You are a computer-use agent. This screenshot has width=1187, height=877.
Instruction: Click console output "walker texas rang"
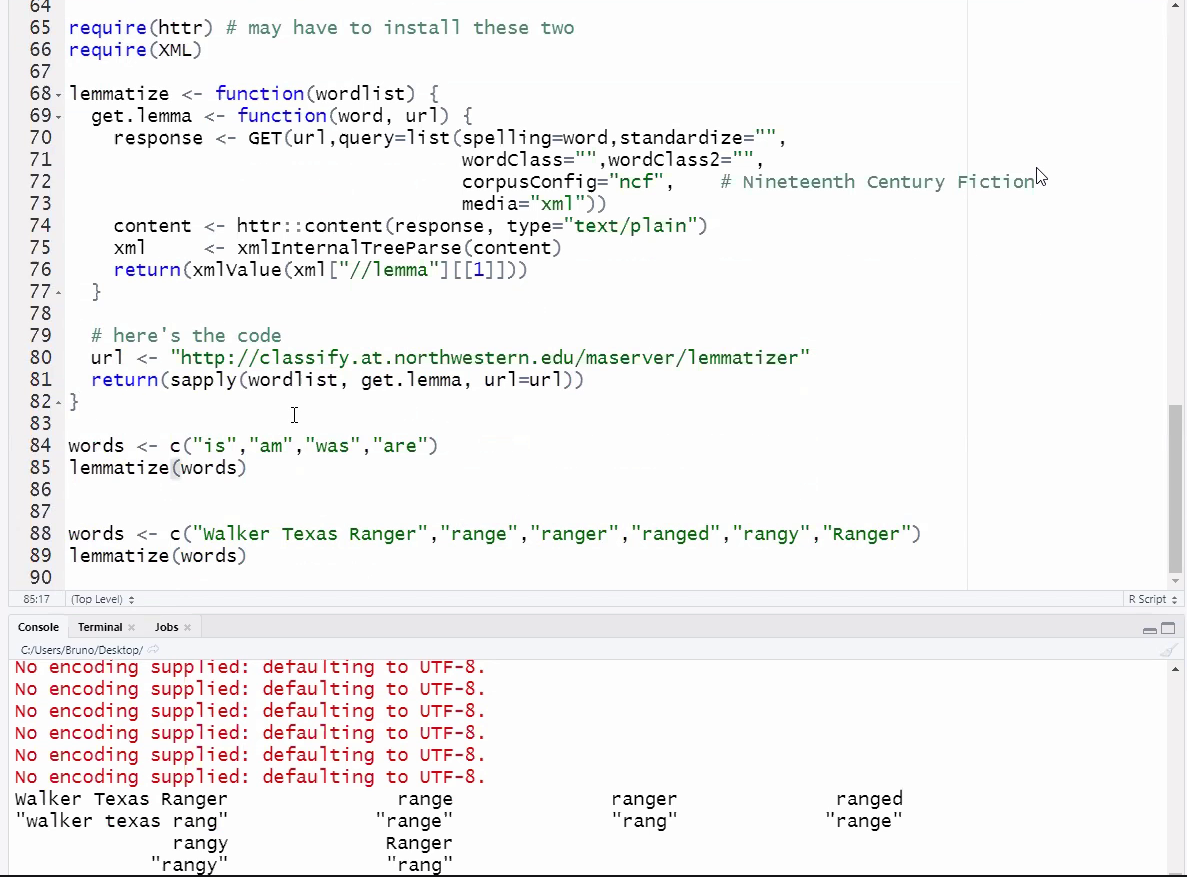(x=121, y=821)
